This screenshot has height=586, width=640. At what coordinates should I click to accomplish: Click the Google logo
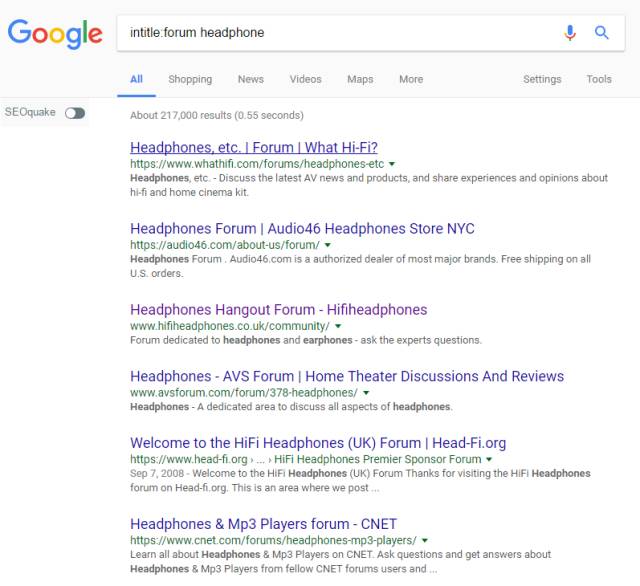point(55,33)
